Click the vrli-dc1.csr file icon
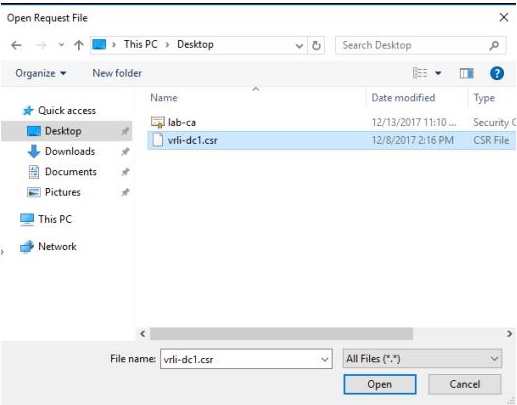 coord(157,140)
